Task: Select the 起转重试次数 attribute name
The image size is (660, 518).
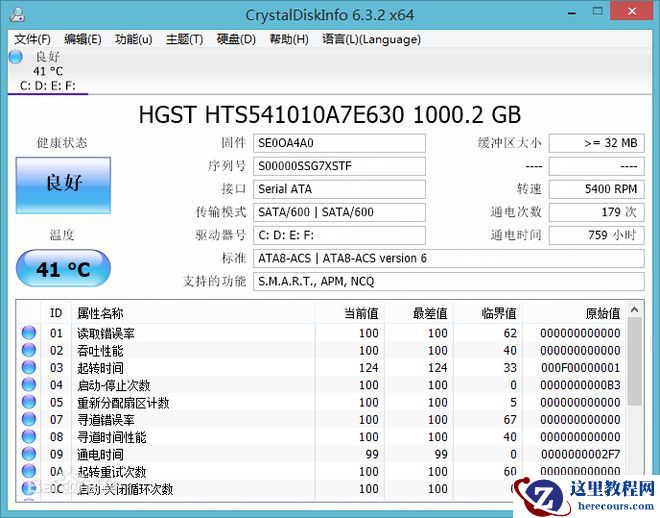Action: [112, 471]
